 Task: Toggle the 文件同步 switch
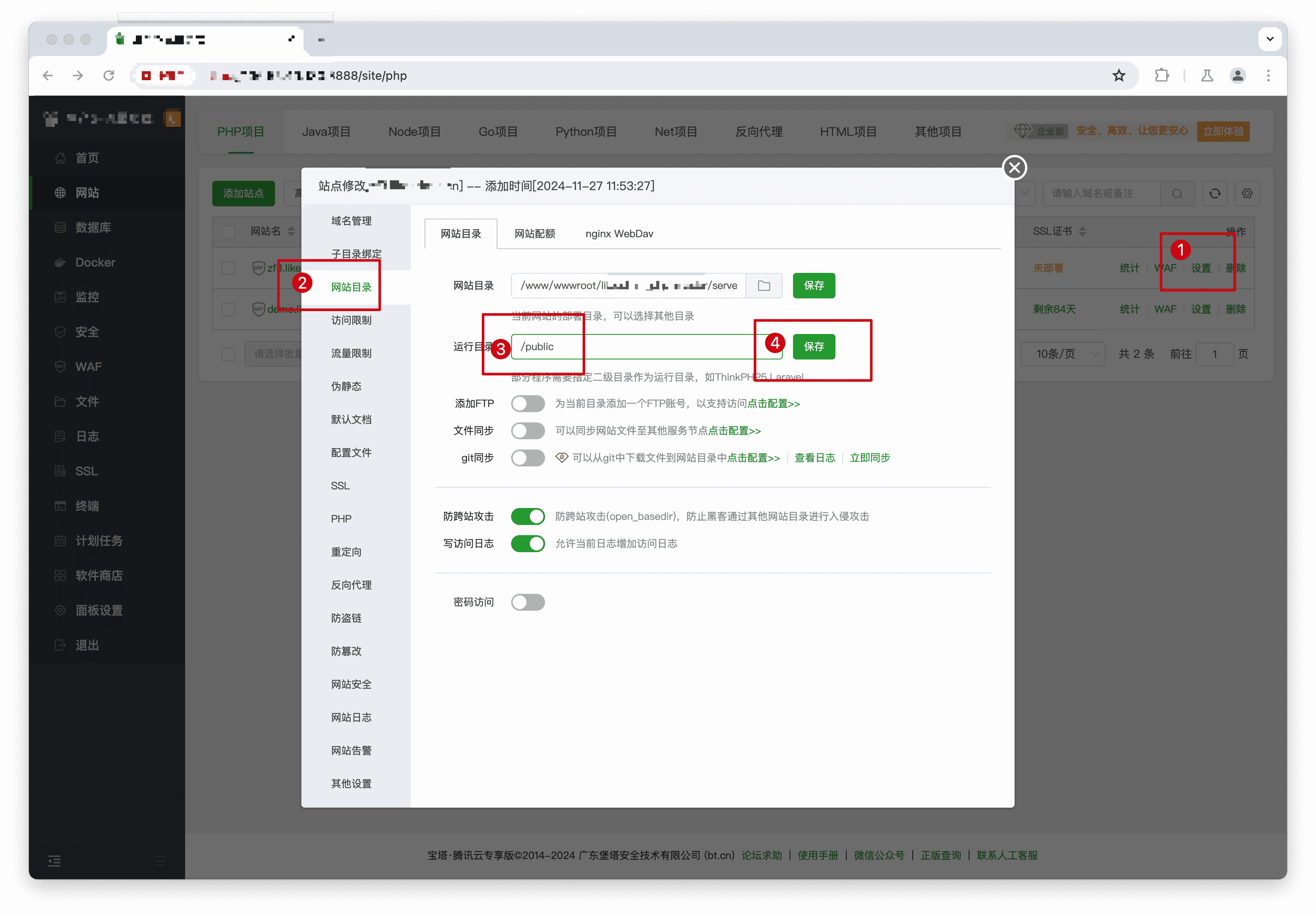tap(527, 431)
